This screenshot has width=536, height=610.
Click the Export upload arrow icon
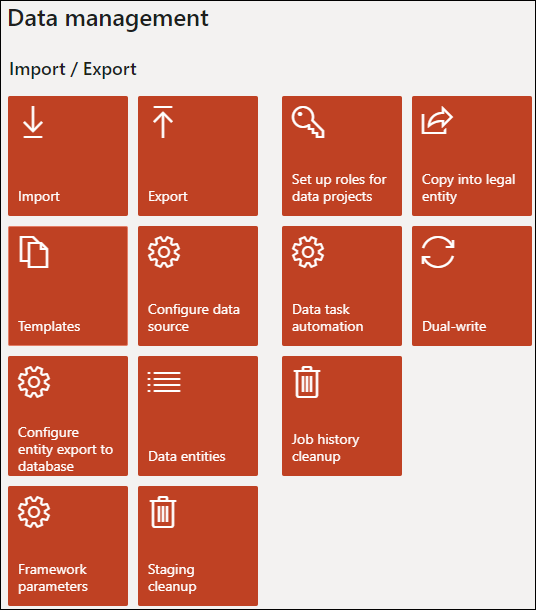(x=163, y=122)
